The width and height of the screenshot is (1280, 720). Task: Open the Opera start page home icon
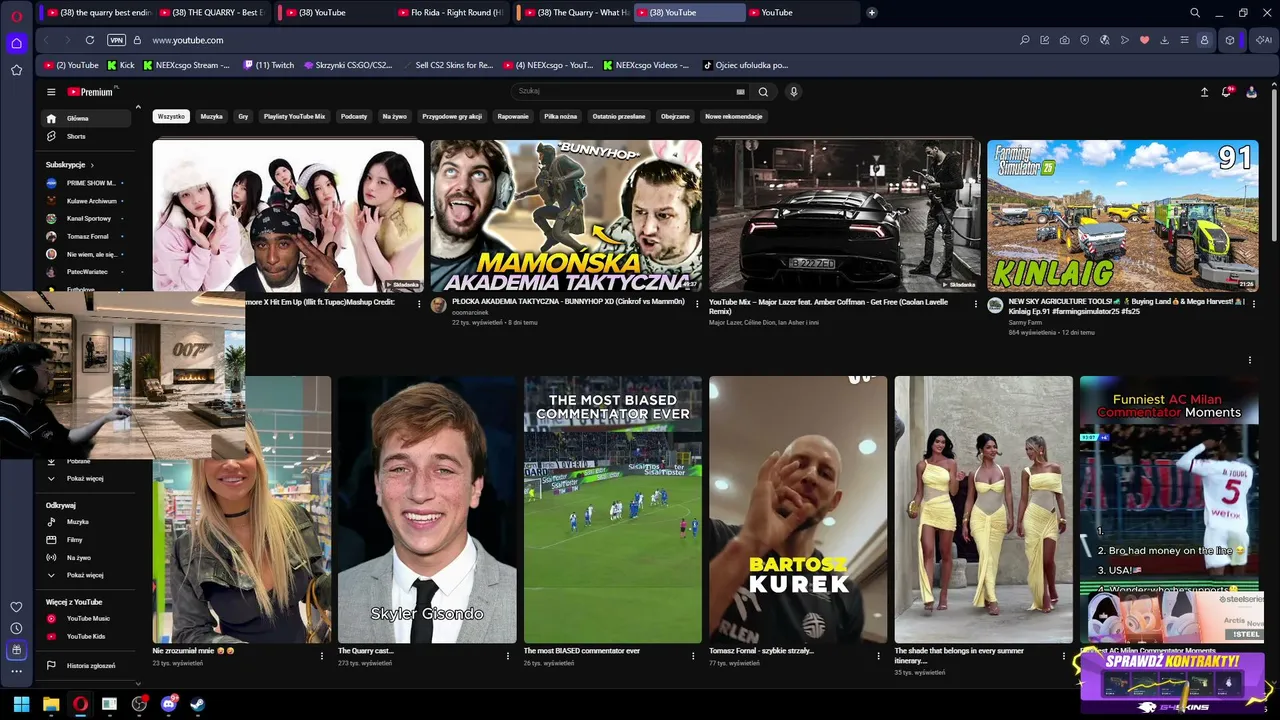pos(16,43)
